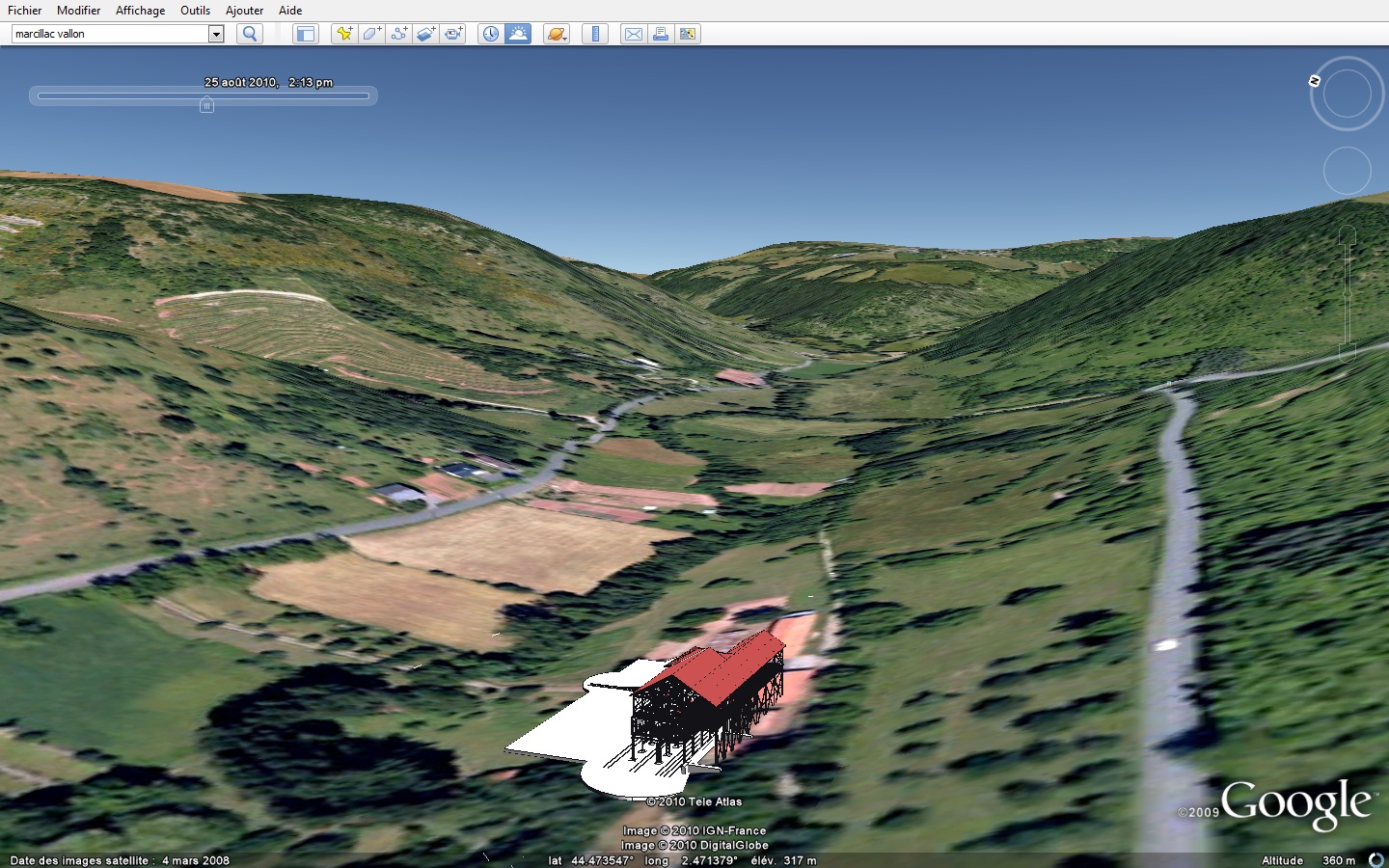The width and height of the screenshot is (1389, 868).
Task: Open the Affichage menu
Action: point(140,11)
